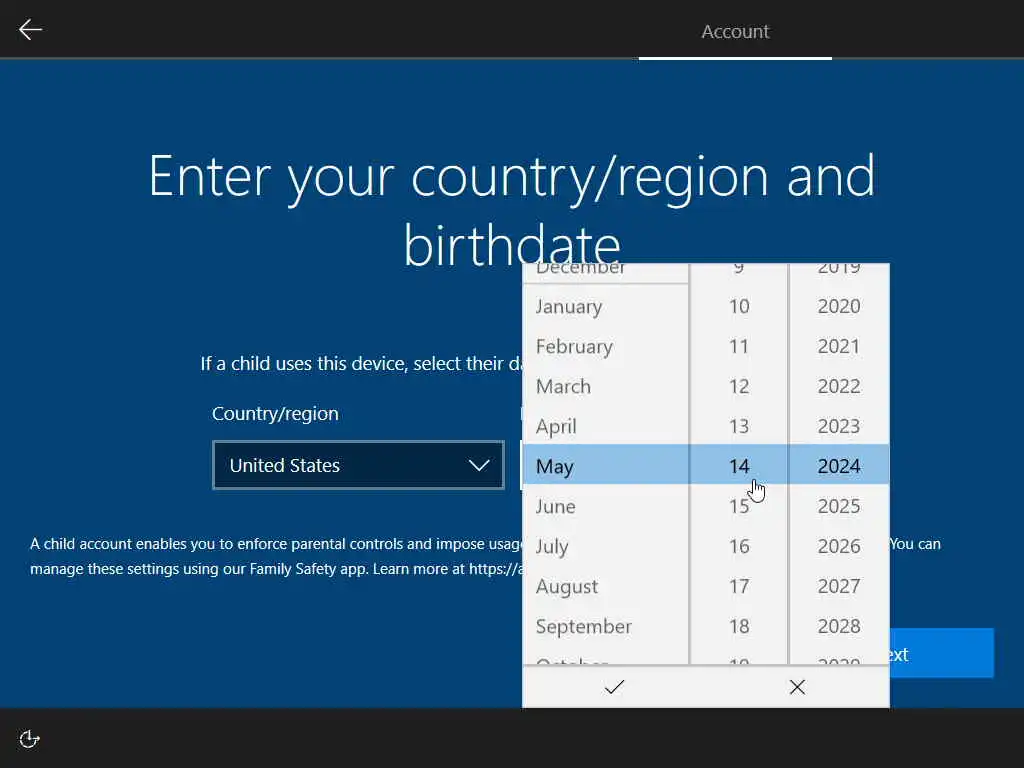Screen dimensions: 1024x768
Task: Select the highlighted day 14
Action: click(x=739, y=466)
